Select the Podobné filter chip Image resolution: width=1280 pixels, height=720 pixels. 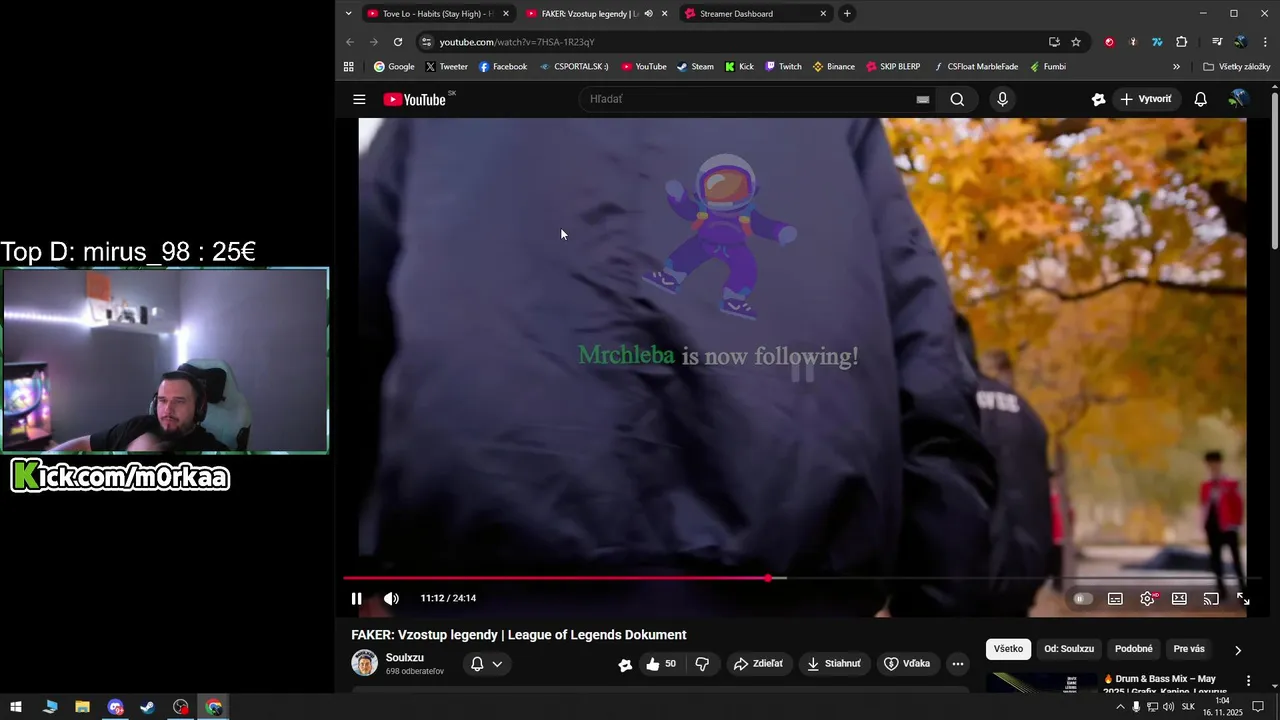click(1134, 649)
